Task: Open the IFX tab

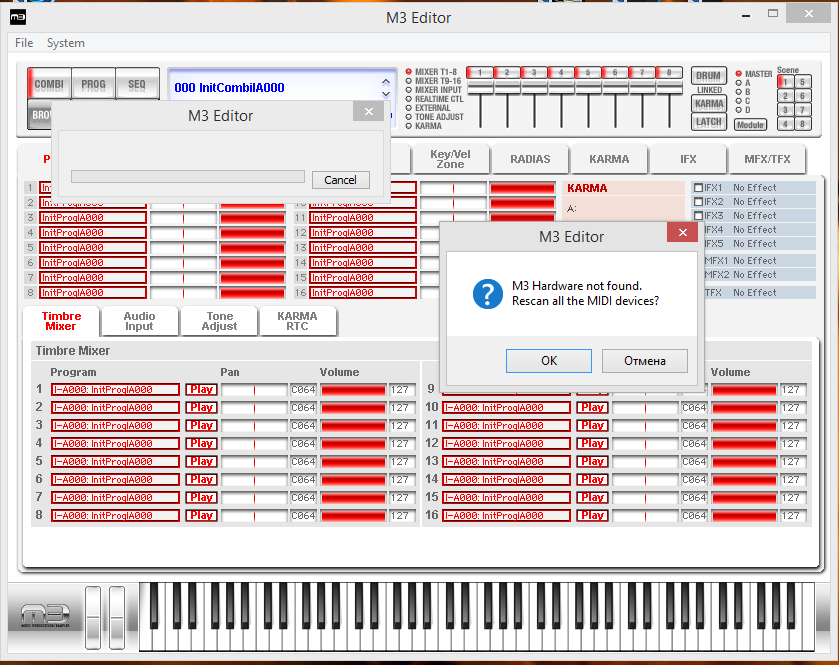Action: (688, 159)
